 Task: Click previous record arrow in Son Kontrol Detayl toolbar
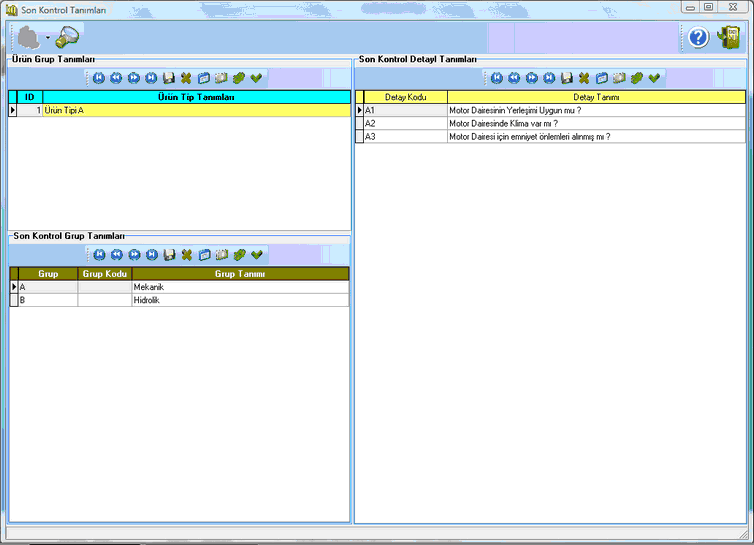point(514,78)
